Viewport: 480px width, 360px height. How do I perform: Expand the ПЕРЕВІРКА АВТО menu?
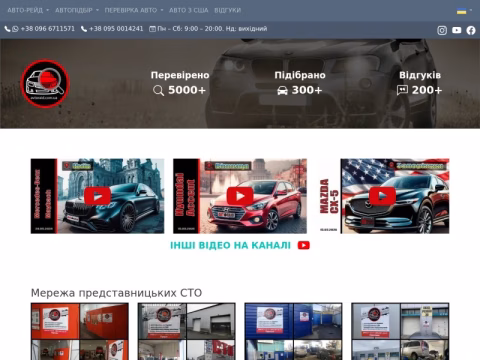pos(134,10)
